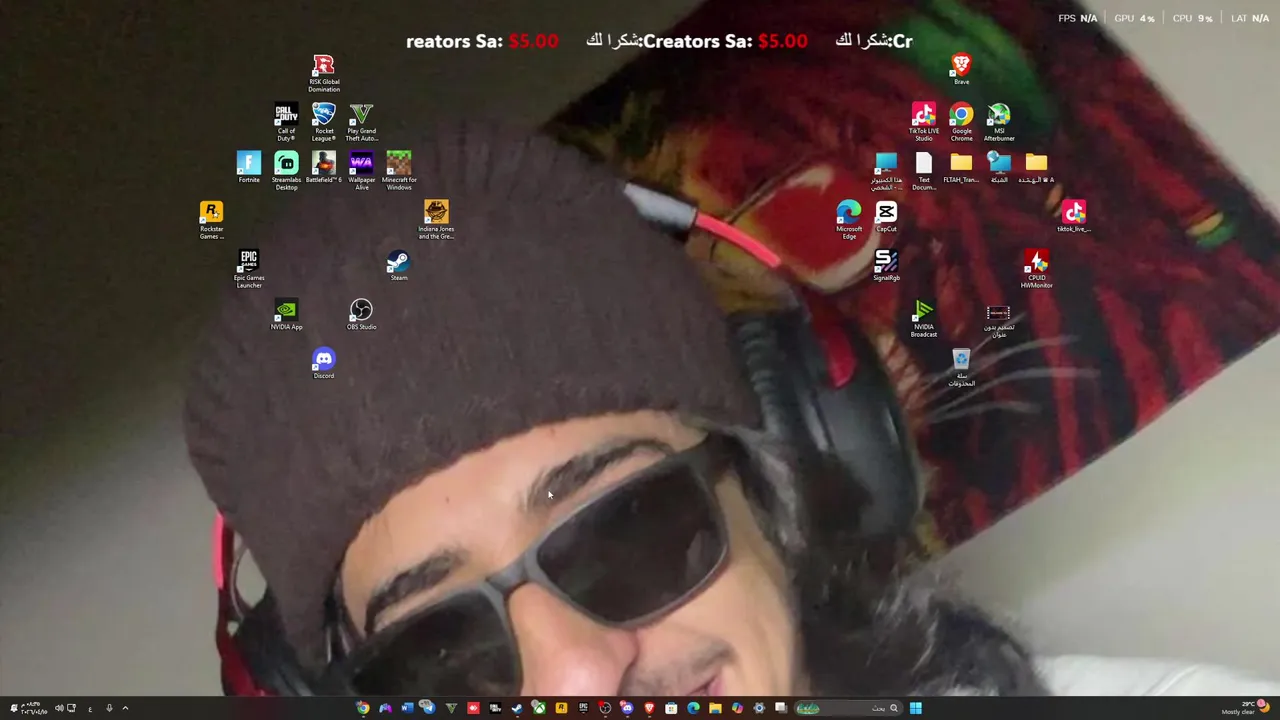This screenshot has height=720, width=1280.
Task: Select the Network (الشبكة) desktop icon
Action: tap(998, 167)
